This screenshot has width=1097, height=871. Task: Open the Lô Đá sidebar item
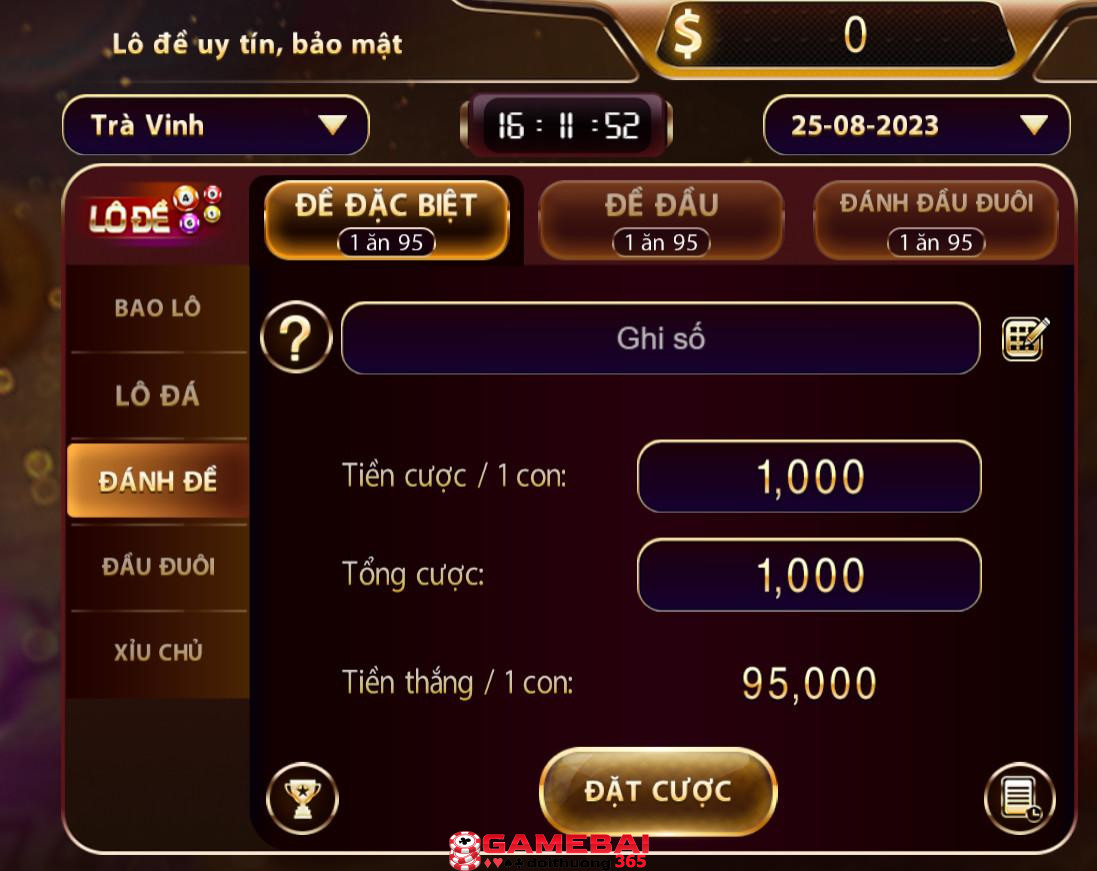pos(158,395)
